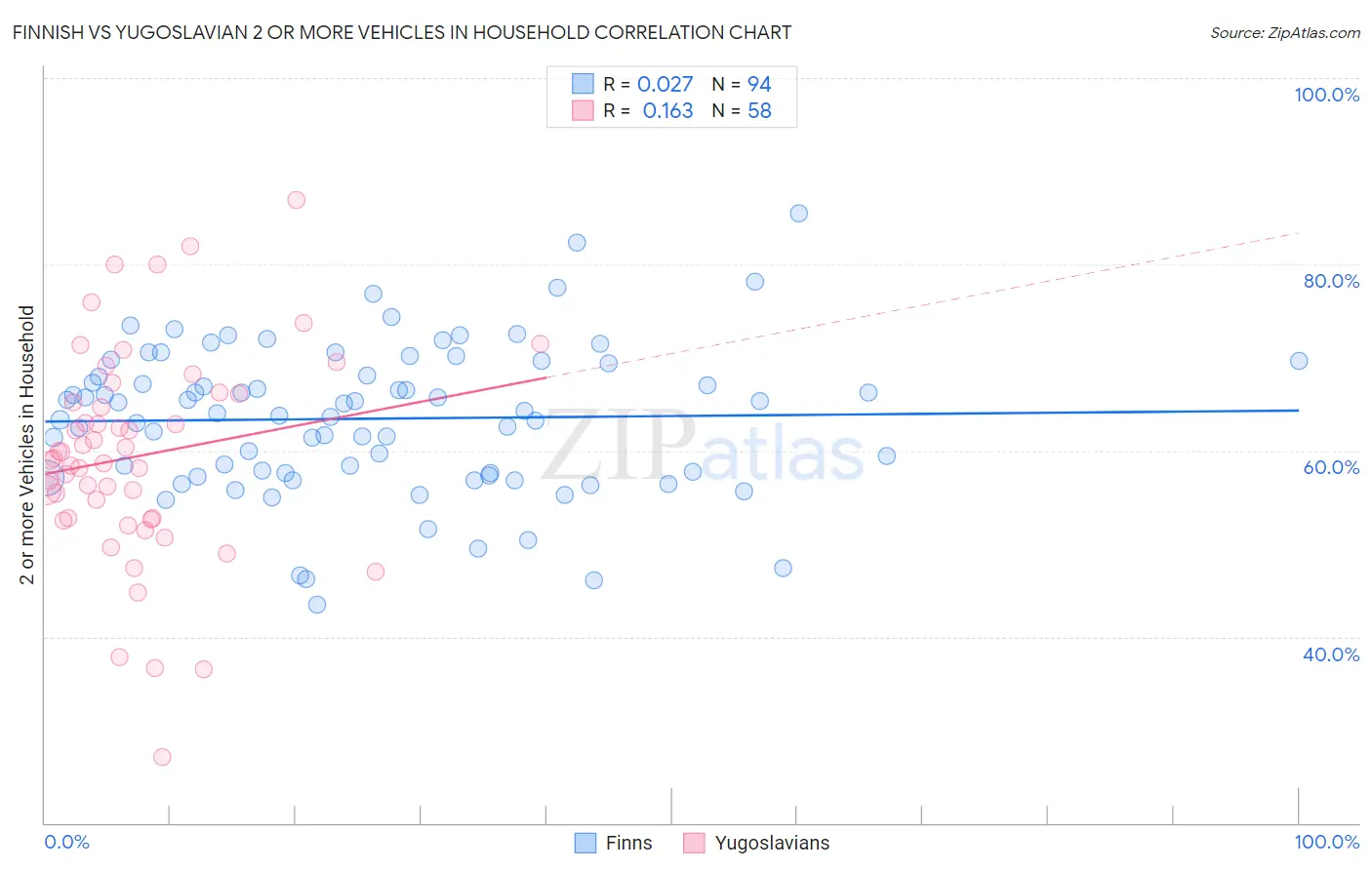Click the y-axis title 2 or more Vehicles
The image size is (1372, 870).
pos(27,445)
